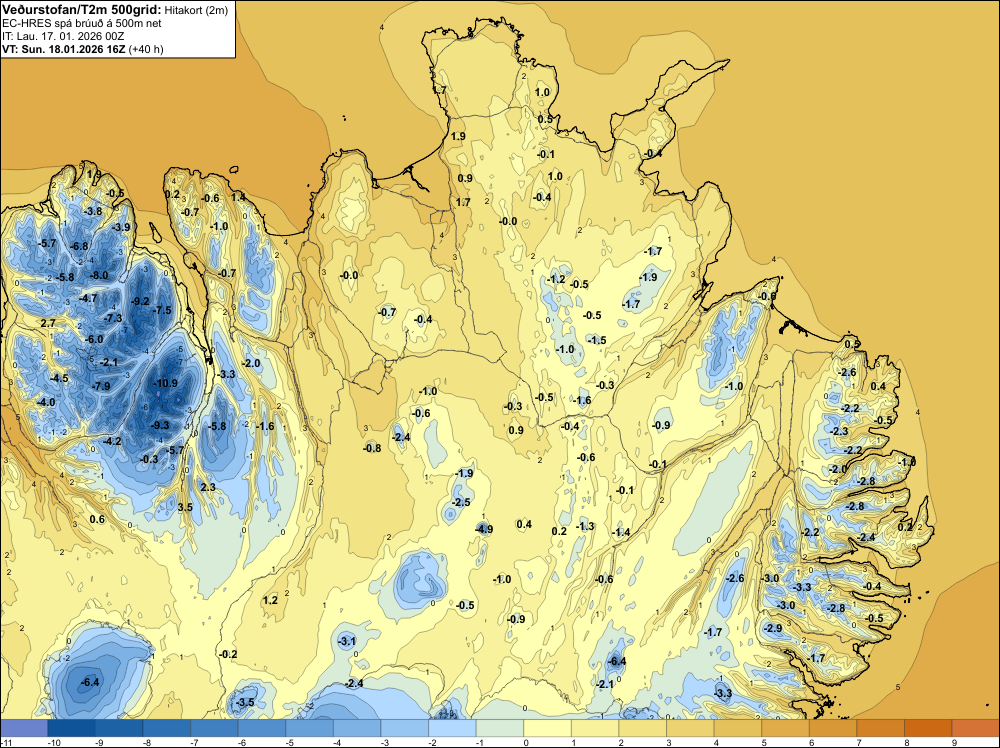Select the orange swatch between 8 and 9
This screenshot has width=1000, height=748.
click(x=928, y=728)
